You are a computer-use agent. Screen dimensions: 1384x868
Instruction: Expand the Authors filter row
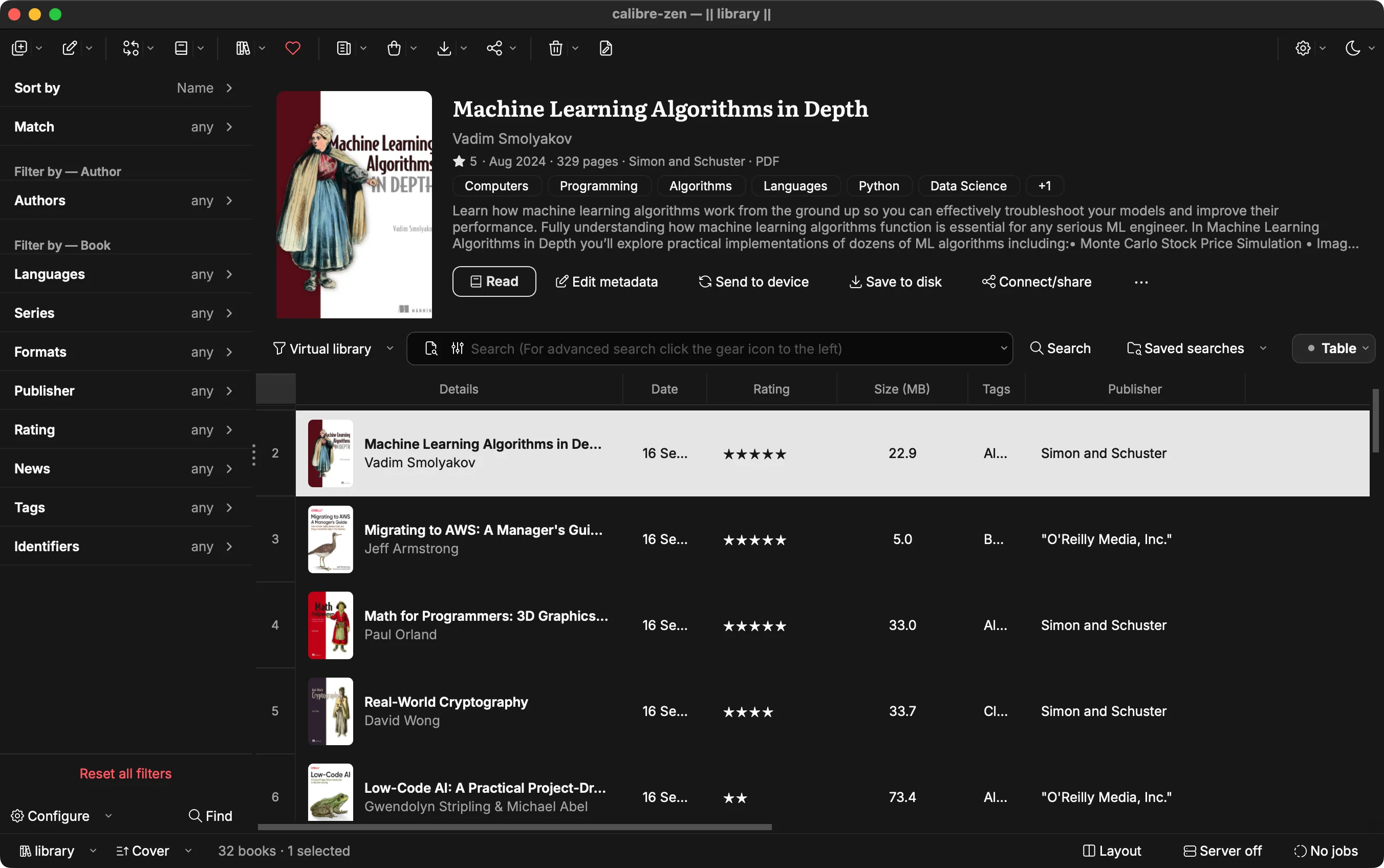pyautogui.click(x=126, y=200)
